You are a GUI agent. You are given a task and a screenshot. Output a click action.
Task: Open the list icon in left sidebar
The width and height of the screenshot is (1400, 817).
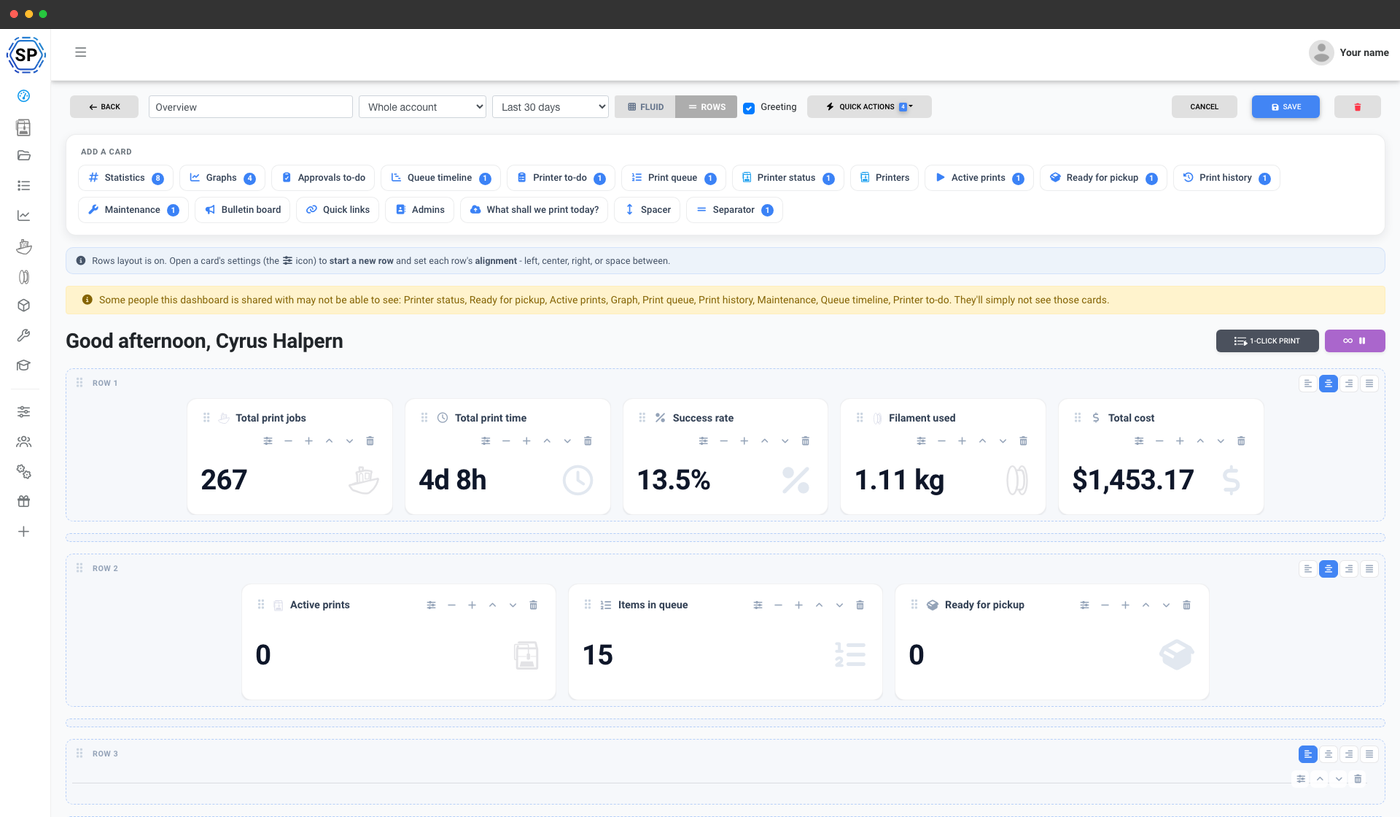24,185
